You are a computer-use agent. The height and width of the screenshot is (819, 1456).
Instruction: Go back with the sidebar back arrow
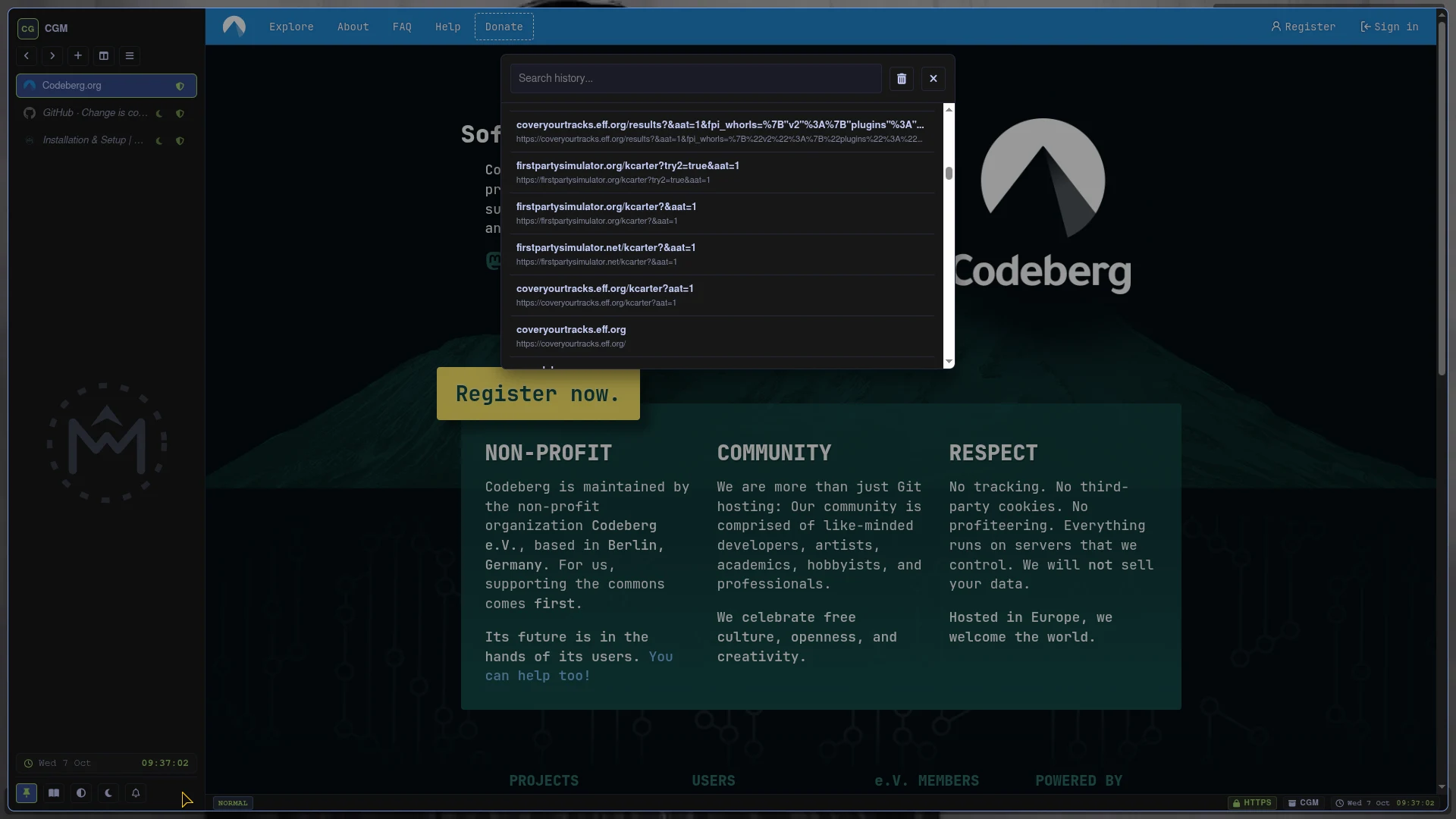click(27, 55)
